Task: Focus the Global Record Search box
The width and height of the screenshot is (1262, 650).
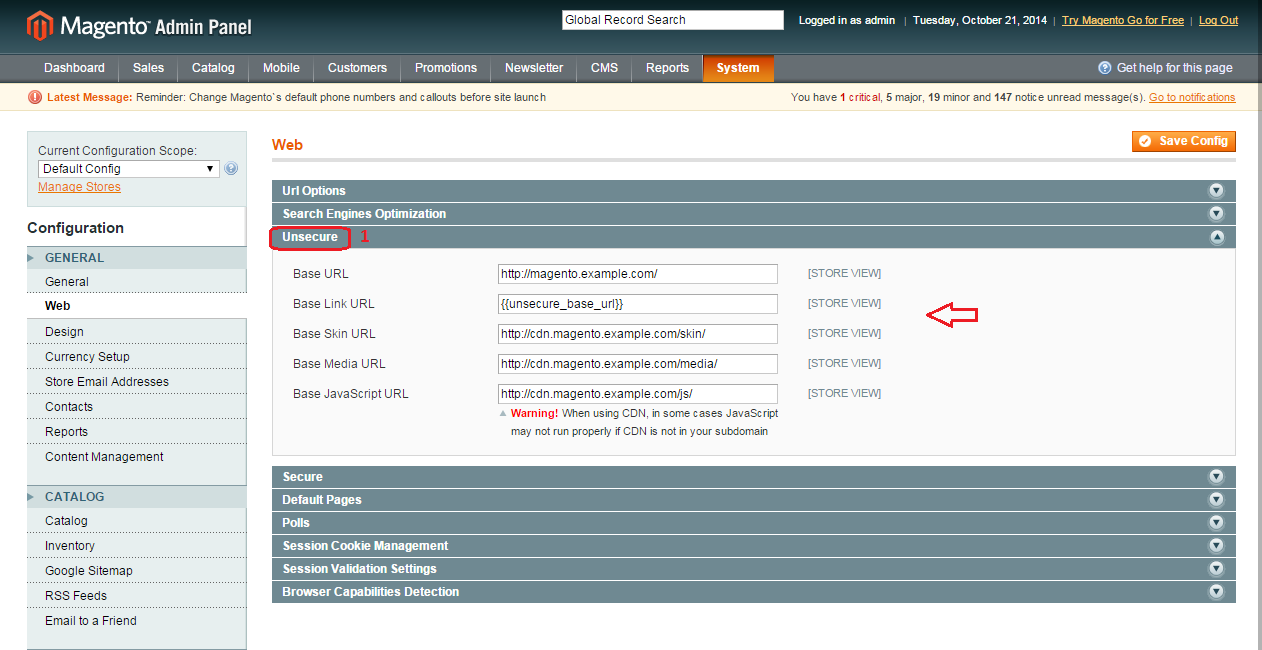Action: tap(673, 20)
